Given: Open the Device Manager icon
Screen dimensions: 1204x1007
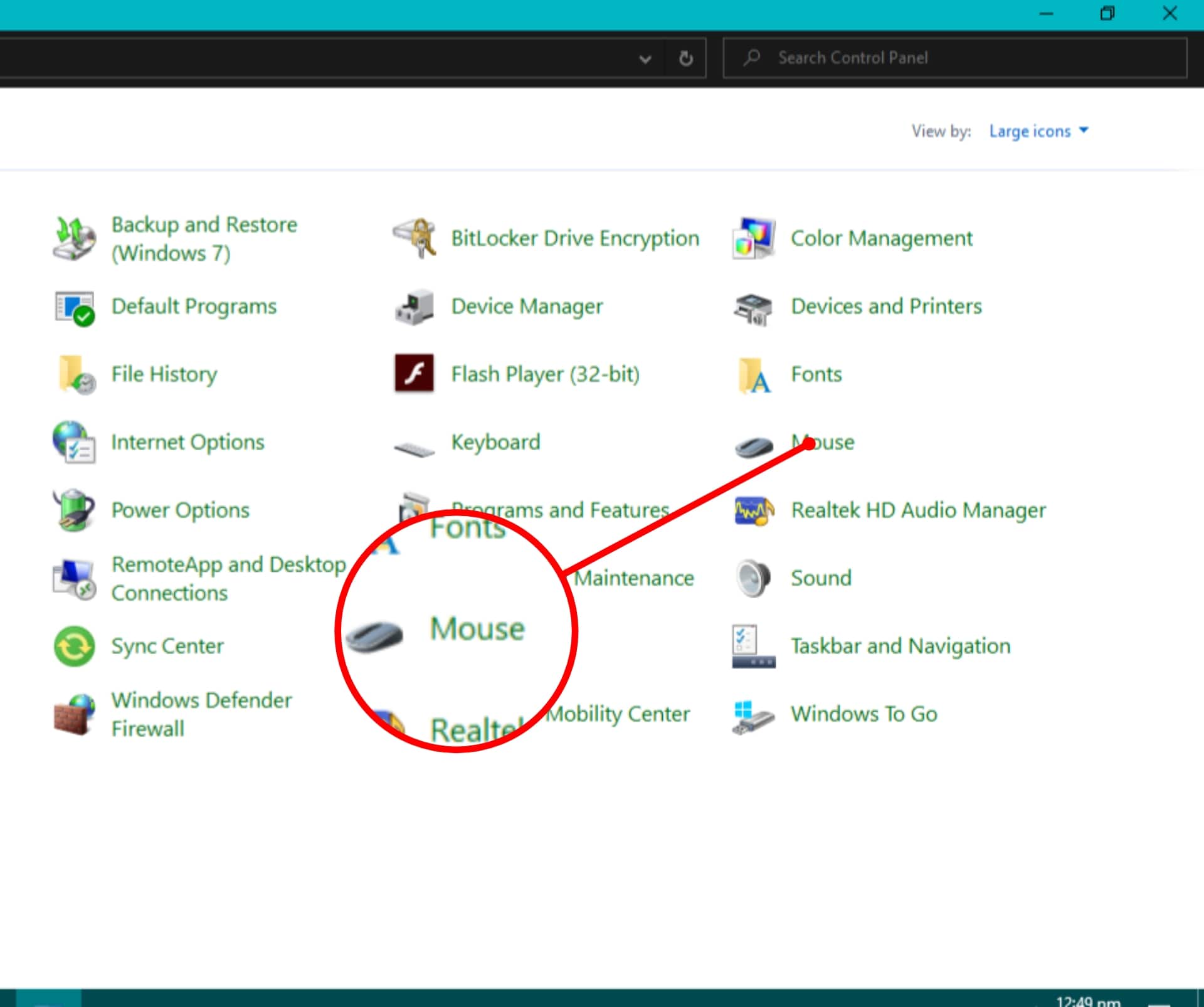Looking at the screenshot, I should 415,307.
